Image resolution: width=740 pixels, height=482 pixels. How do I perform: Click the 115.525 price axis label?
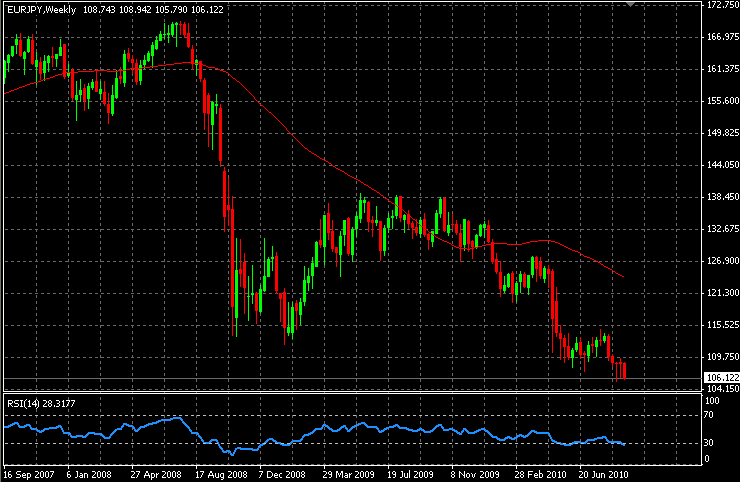pos(723,325)
